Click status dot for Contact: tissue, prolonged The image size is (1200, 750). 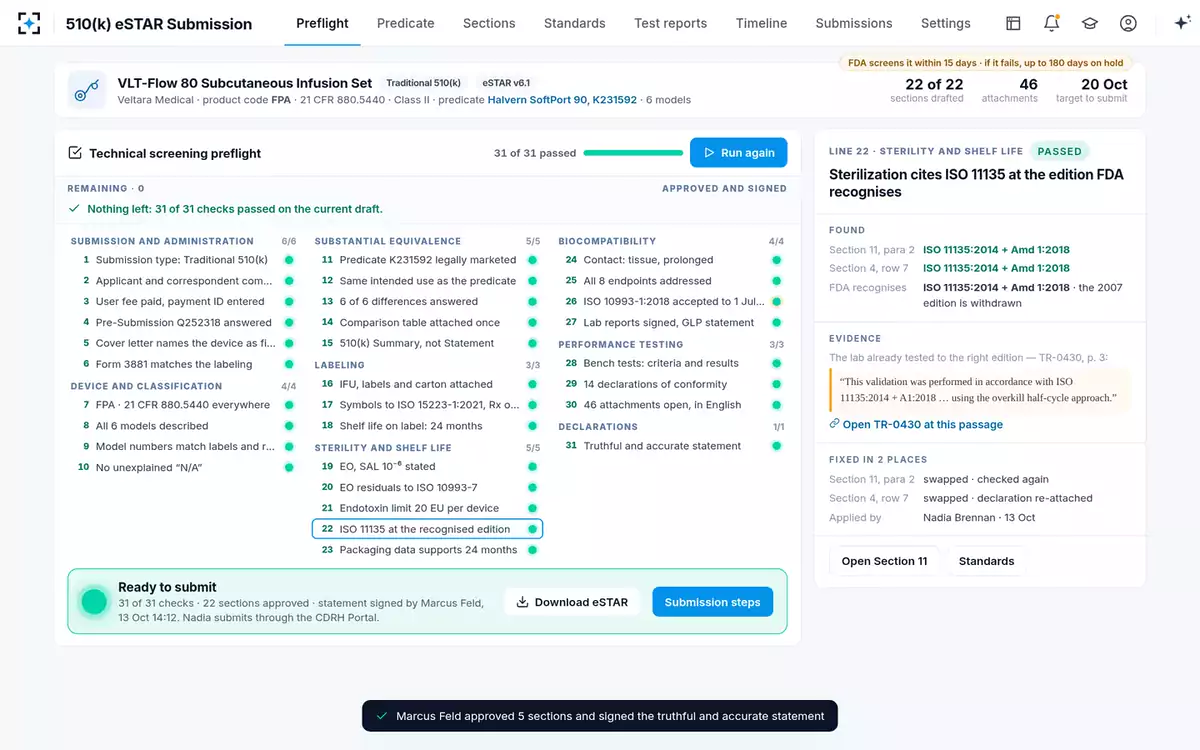[x=777, y=260]
